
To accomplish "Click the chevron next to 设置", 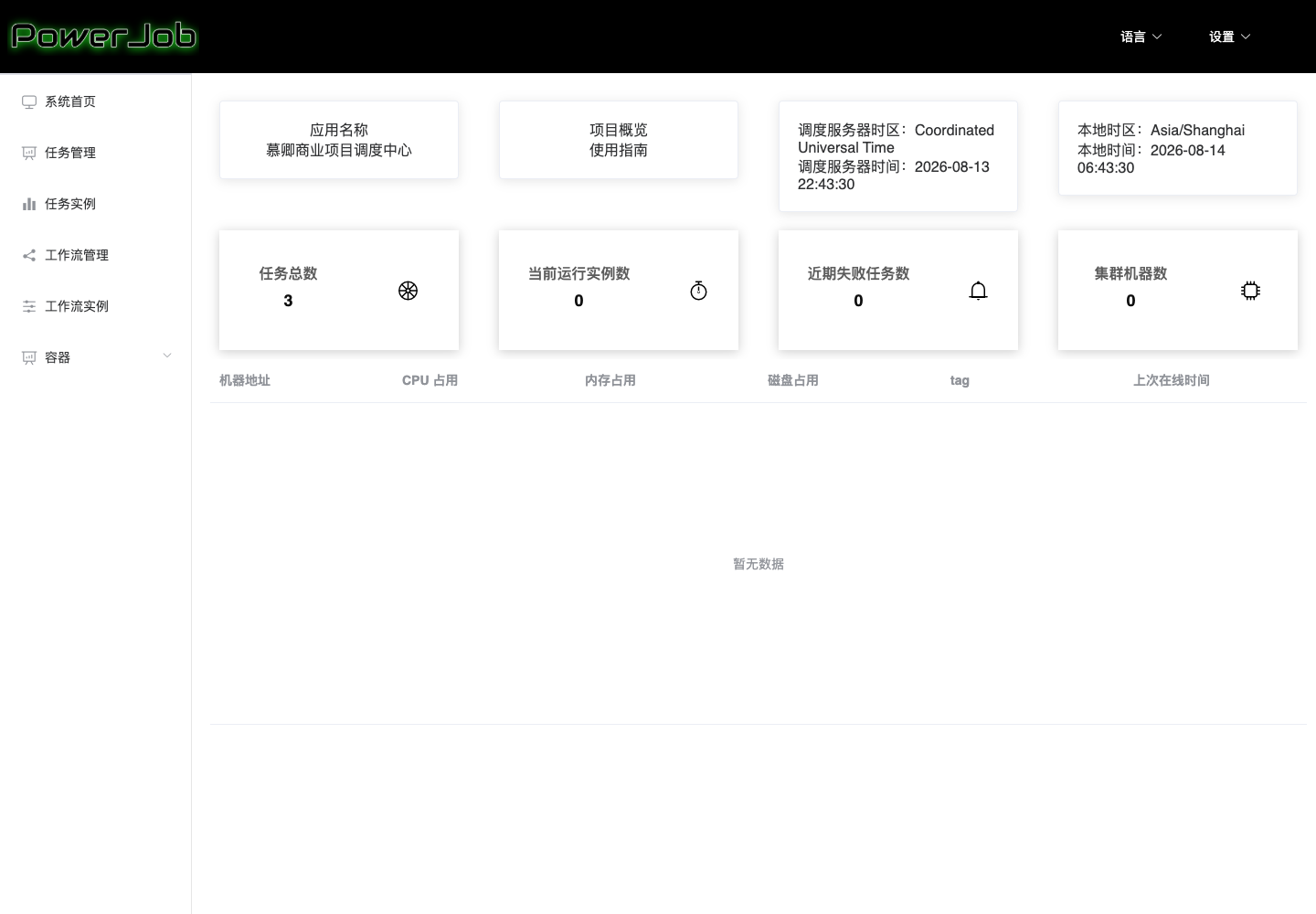I will 1246,37.
